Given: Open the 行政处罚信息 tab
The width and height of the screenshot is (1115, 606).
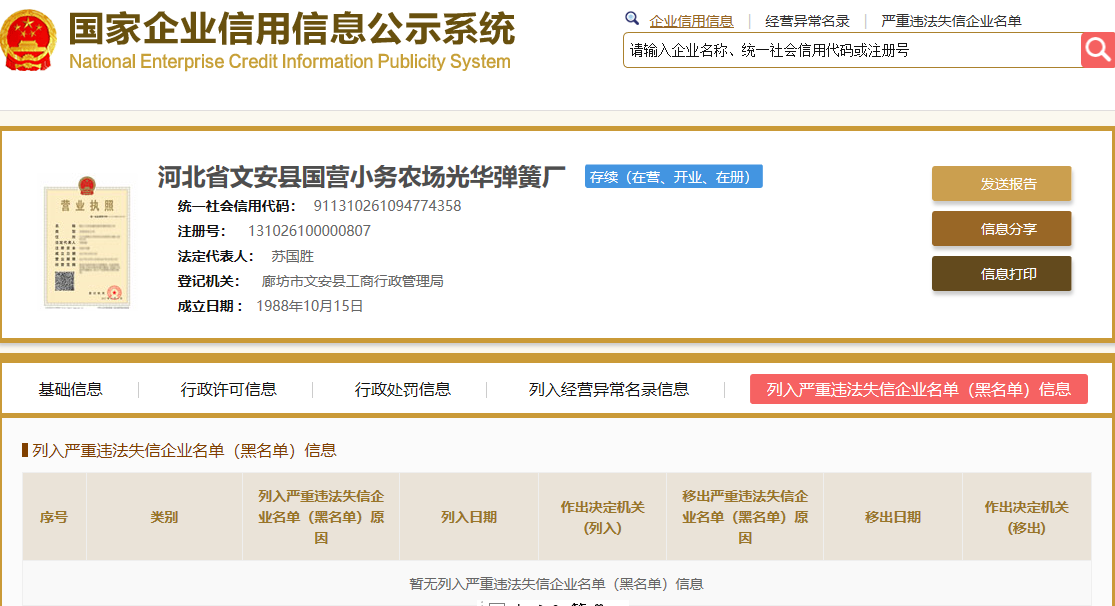Looking at the screenshot, I should (402, 389).
